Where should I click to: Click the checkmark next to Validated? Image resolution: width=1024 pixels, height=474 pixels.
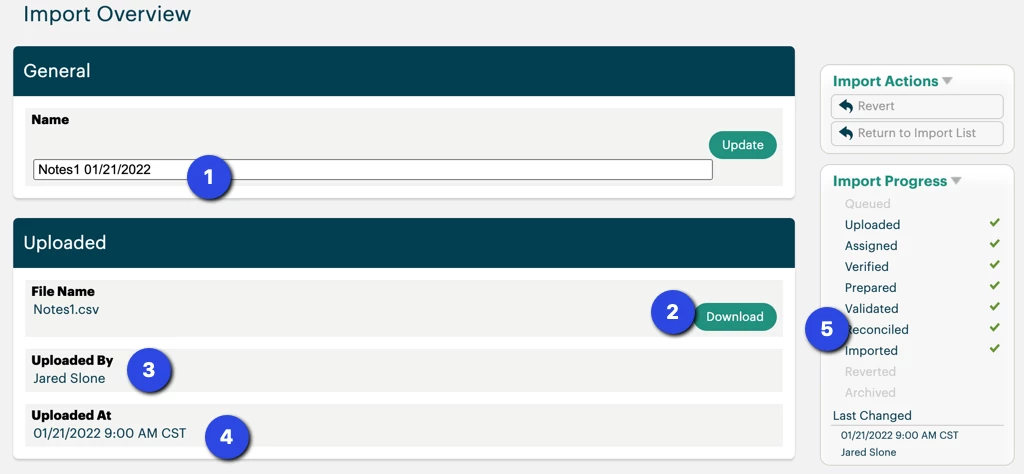tap(995, 307)
